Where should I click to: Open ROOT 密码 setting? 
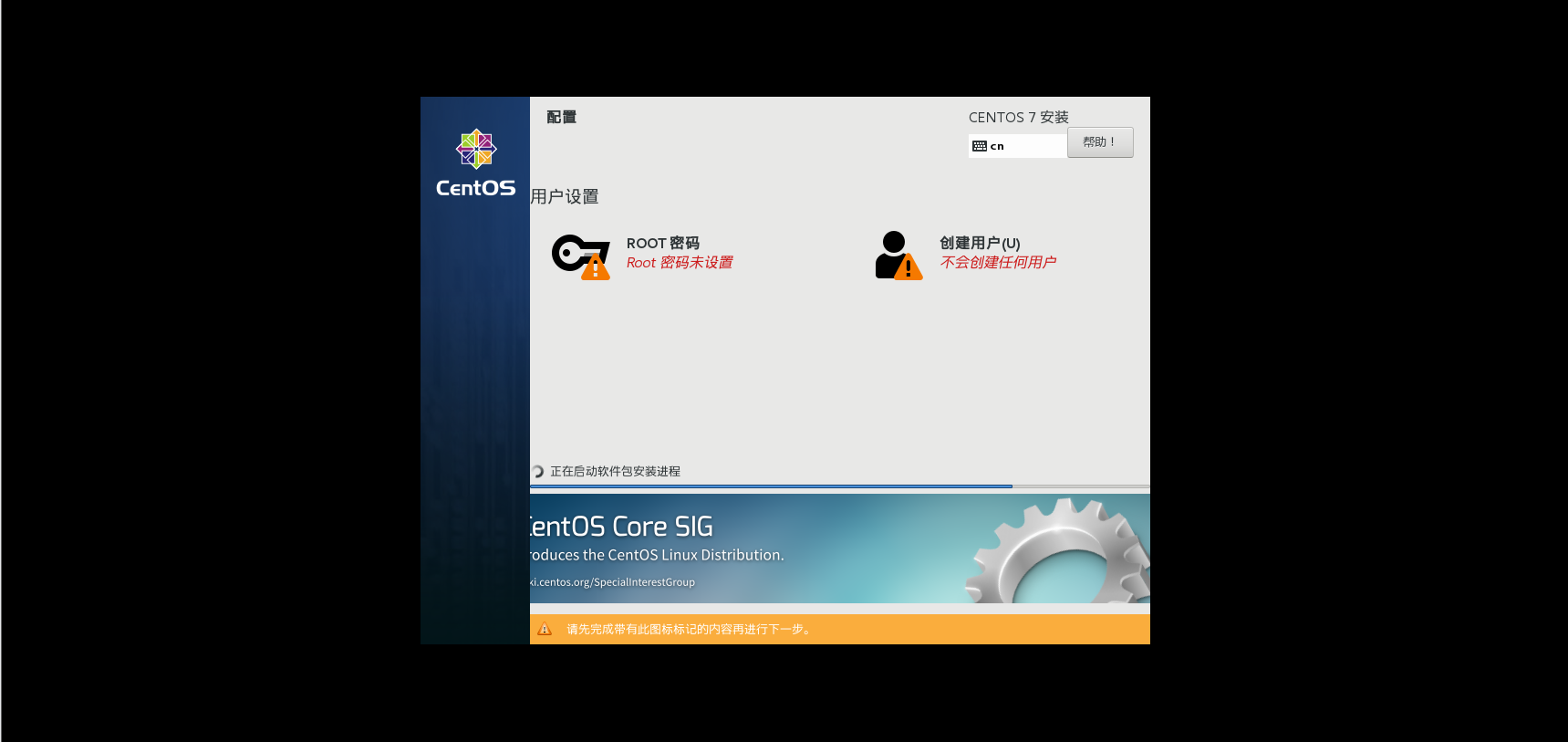(663, 243)
